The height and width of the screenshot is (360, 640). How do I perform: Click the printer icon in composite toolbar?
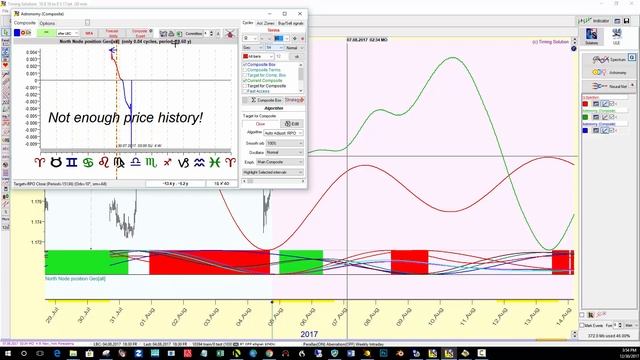[x=171, y=33]
